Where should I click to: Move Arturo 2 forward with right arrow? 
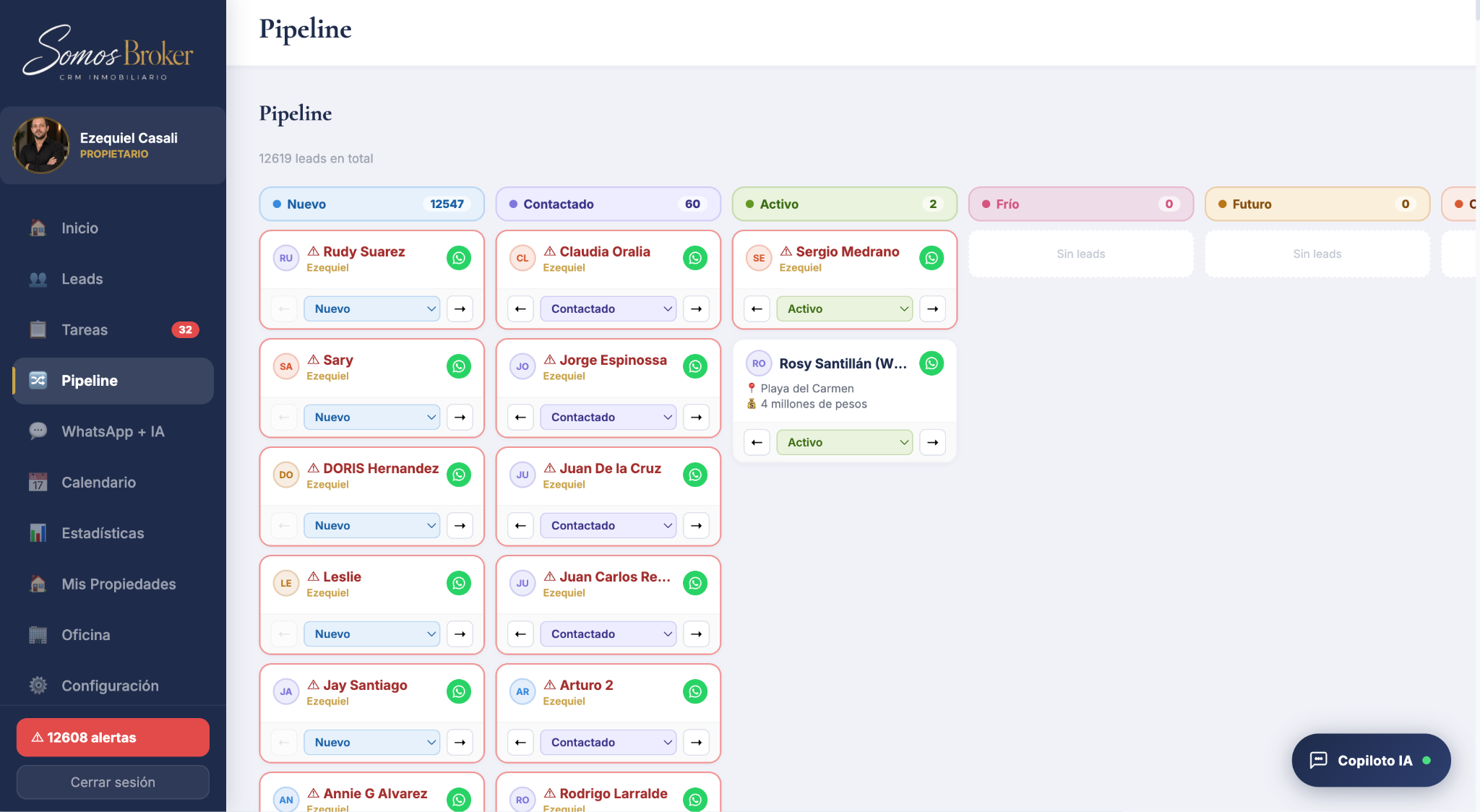(x=696, y=742)
